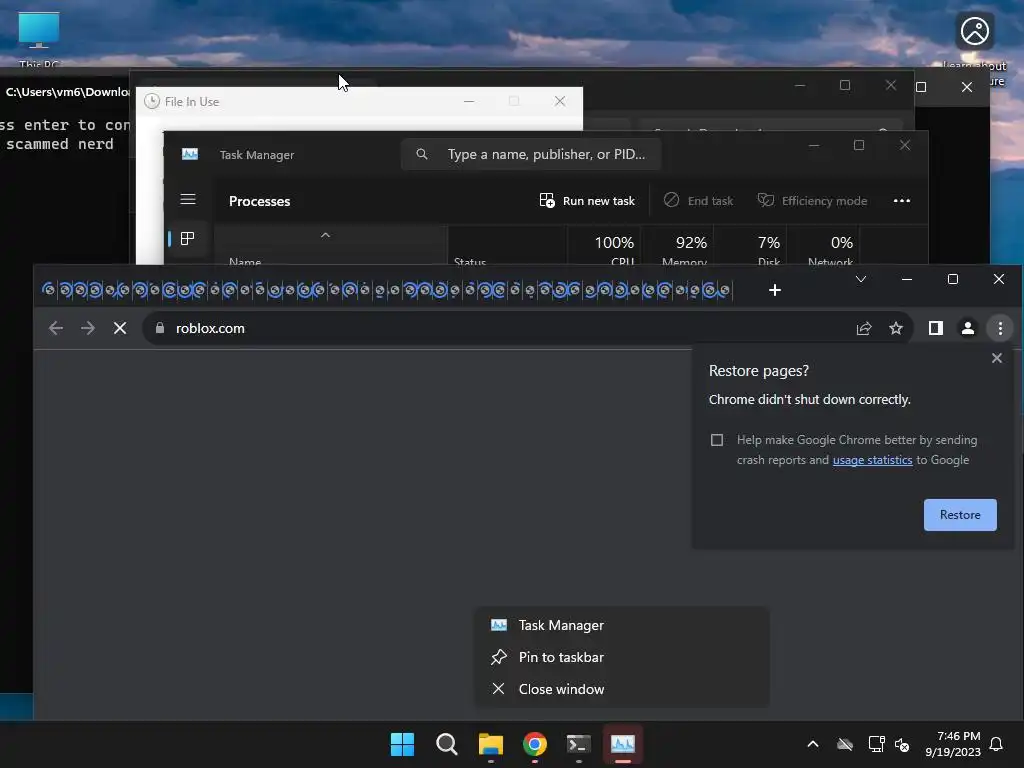Select Task Manager in the context menu
Screen dimensions: 1024x768
621,626
